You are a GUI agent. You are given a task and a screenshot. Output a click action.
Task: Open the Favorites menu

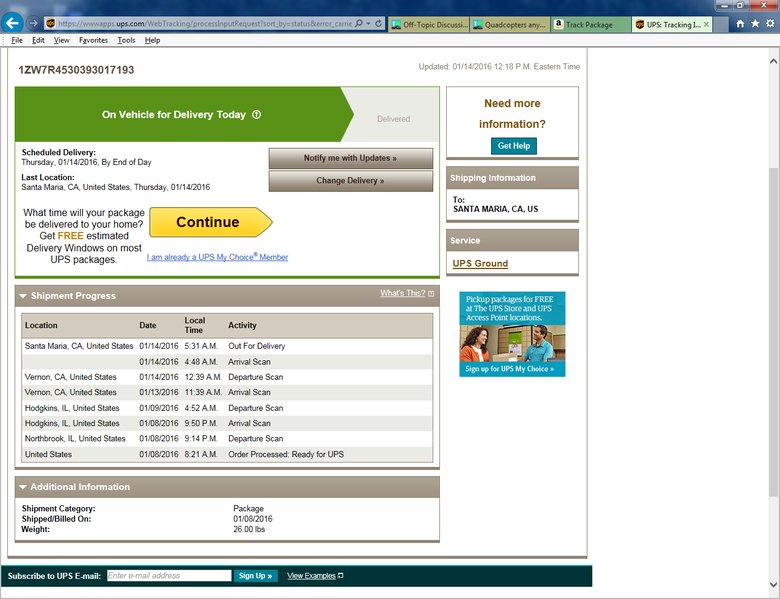[x=94, y=40]
